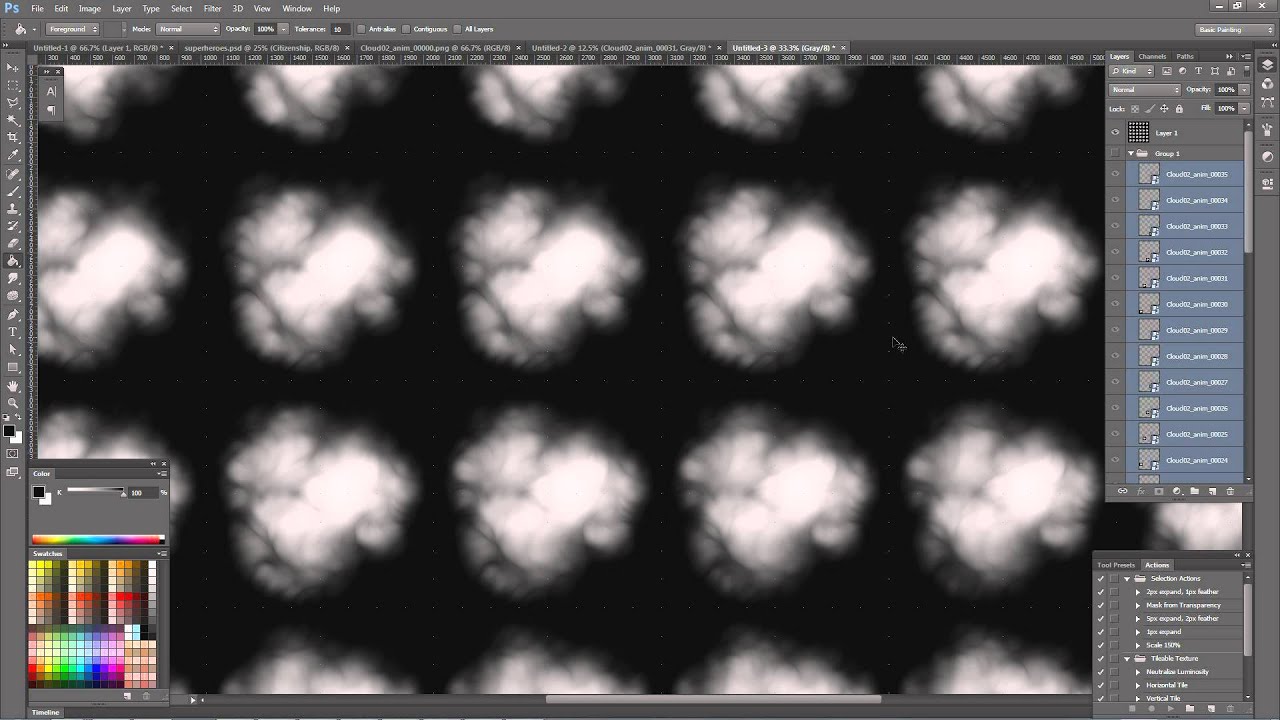Select the Move tool
Viewport: 1280px width, 720px height.
13,67
